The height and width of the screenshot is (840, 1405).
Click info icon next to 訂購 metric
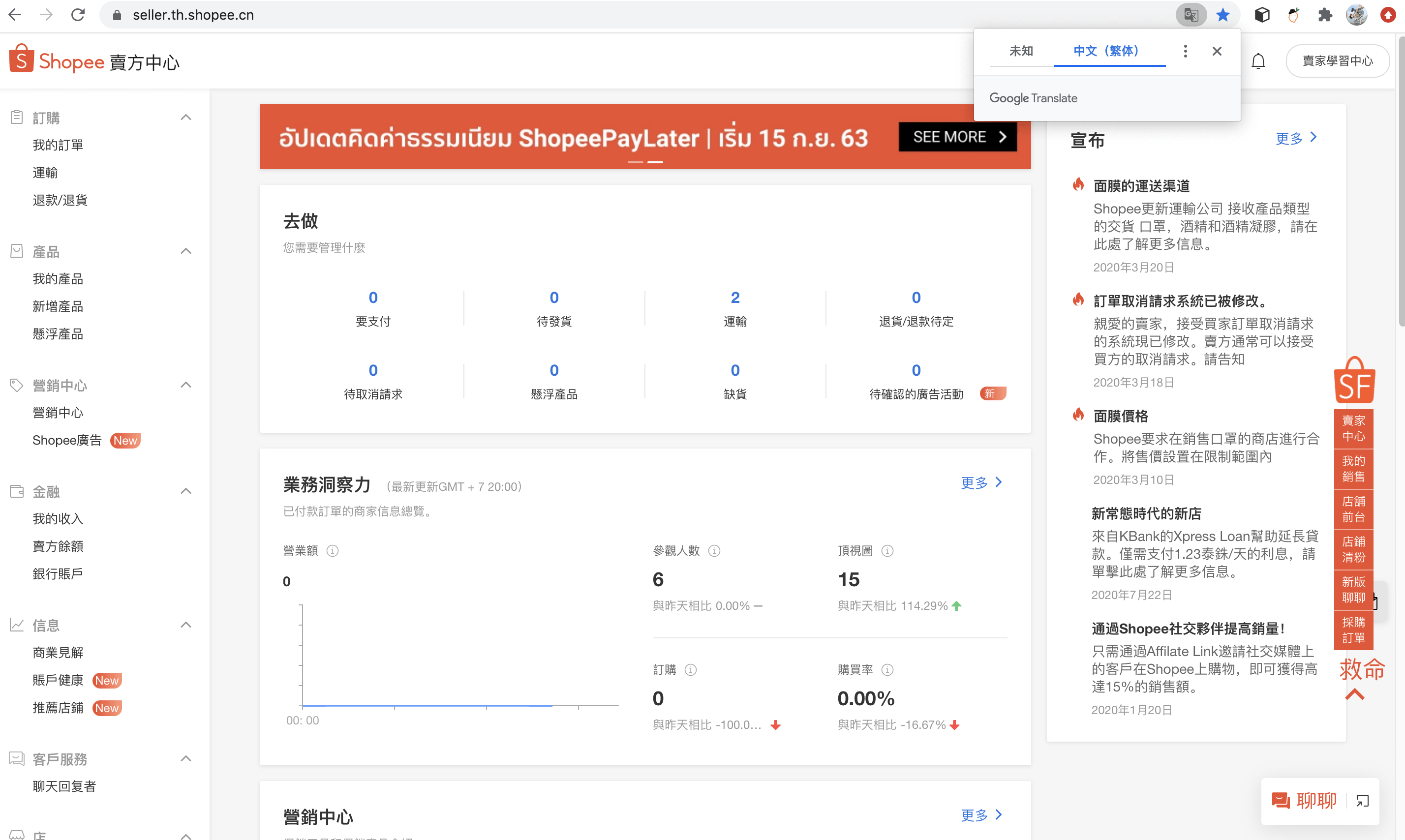(690, 670)
